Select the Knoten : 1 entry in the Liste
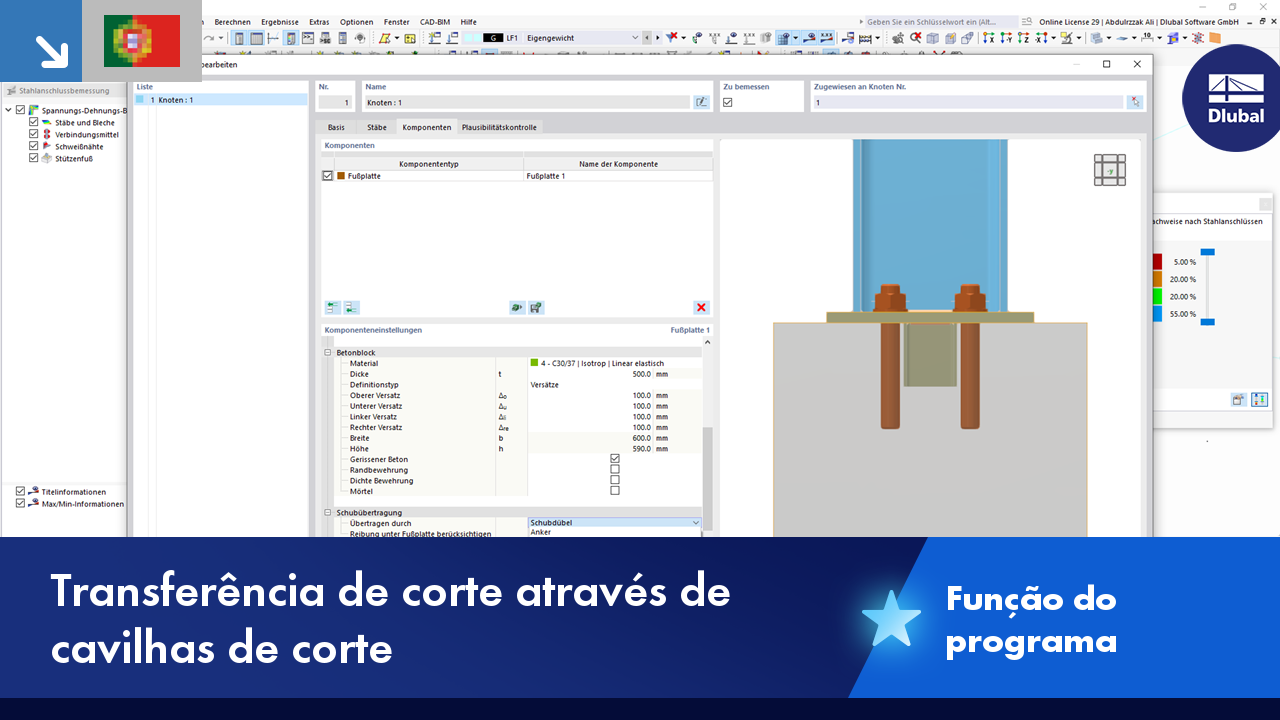Image resolution: width=1280 pixels, height=720 pixels. pos(175,99)
